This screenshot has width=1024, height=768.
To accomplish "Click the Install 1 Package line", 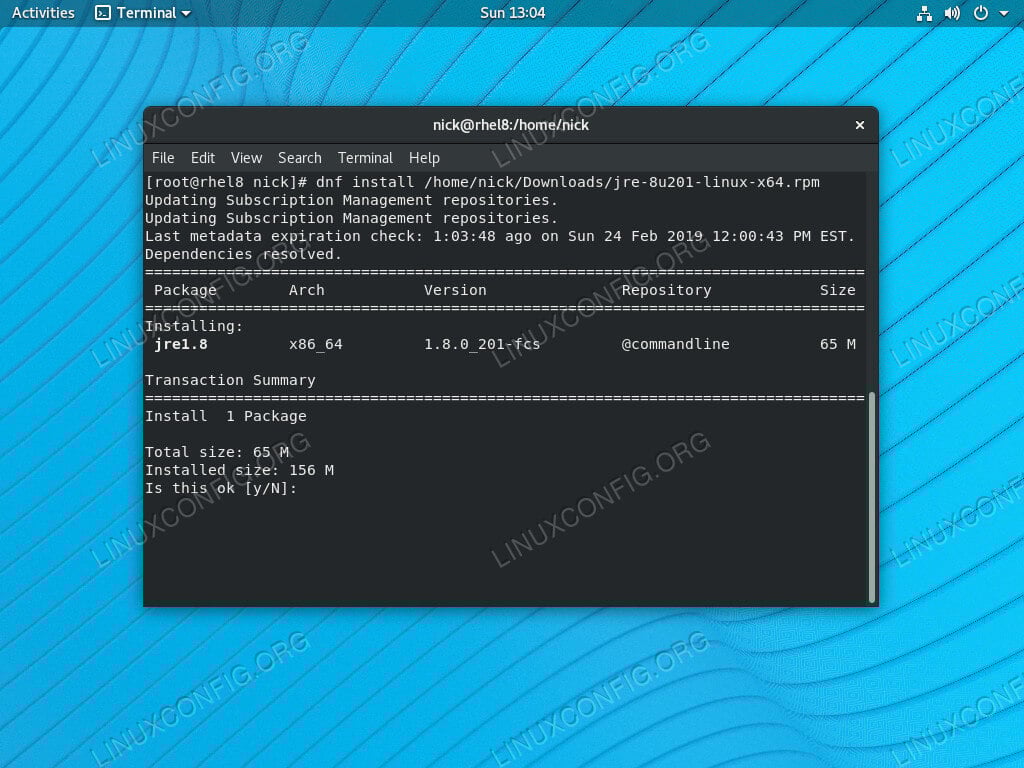I will coord(225,416).
